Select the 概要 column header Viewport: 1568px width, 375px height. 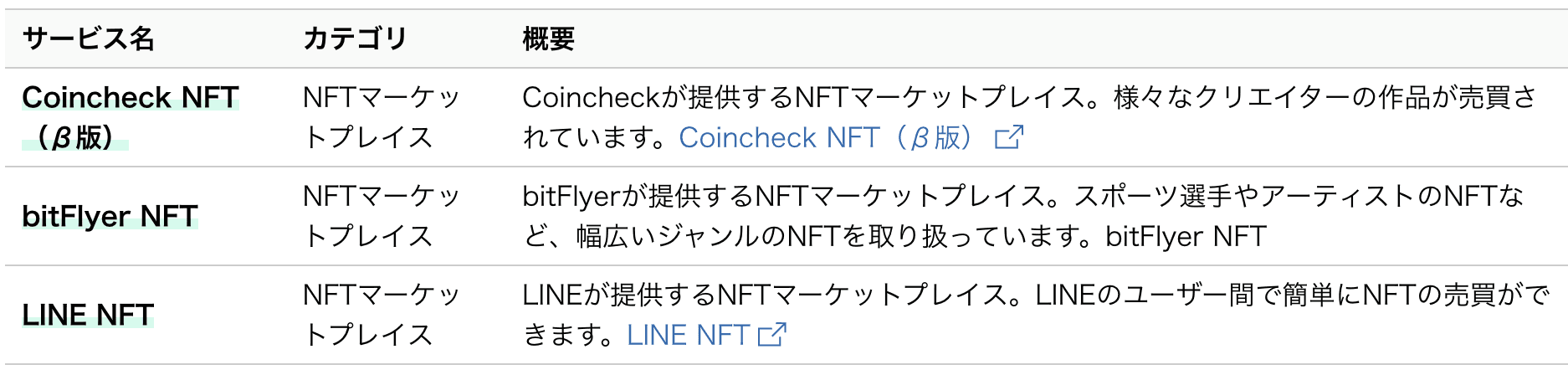click(x=548, y=39)
